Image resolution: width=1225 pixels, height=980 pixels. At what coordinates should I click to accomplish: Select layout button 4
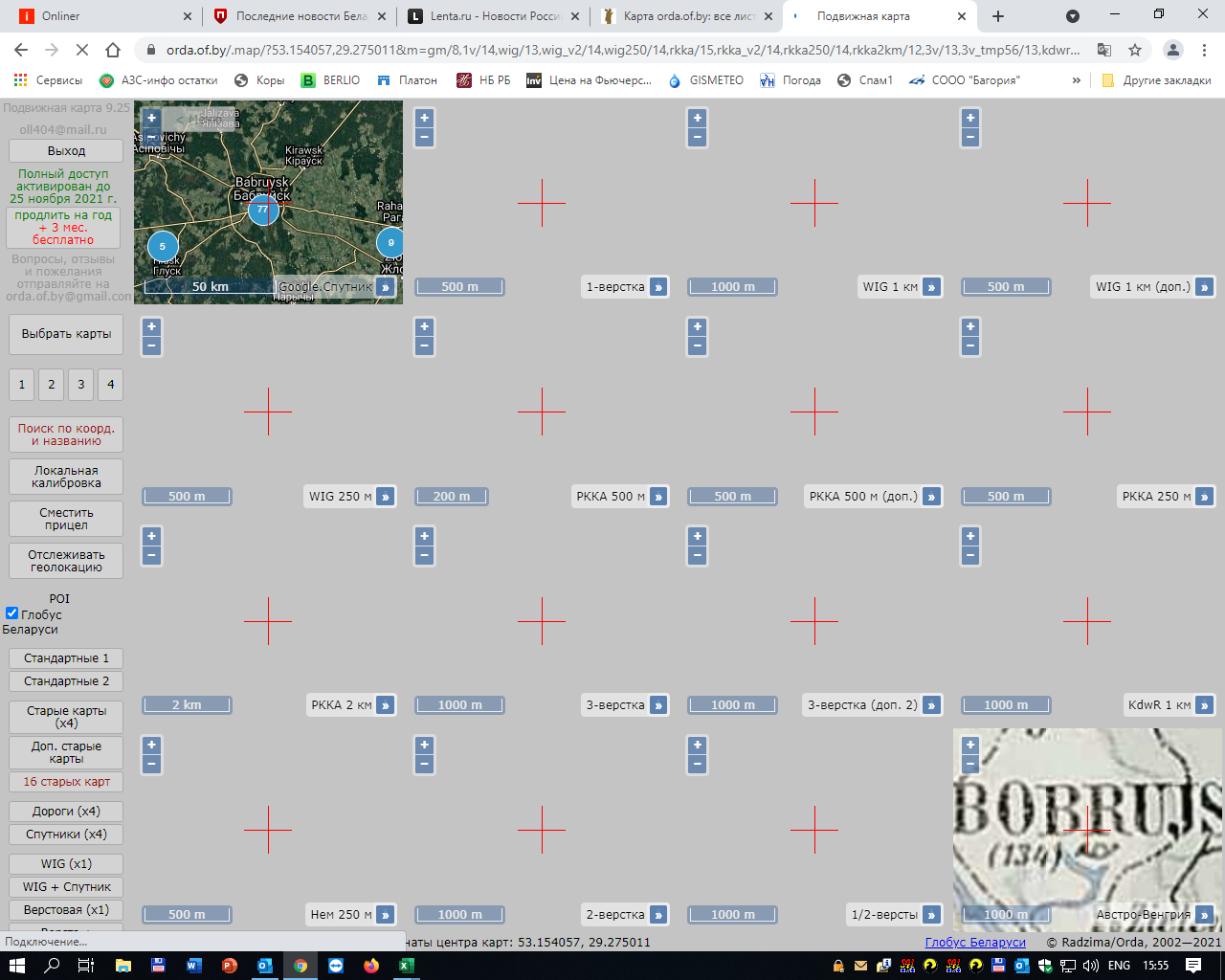tap(111, 385)
